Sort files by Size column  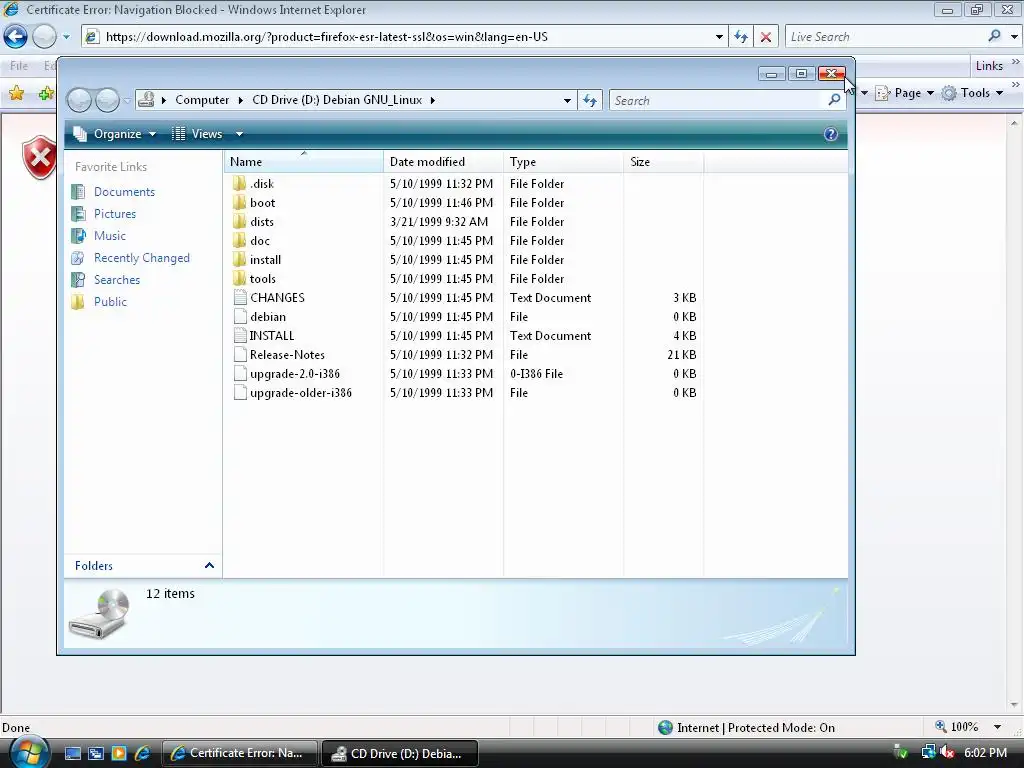click(x=664, y=162)
